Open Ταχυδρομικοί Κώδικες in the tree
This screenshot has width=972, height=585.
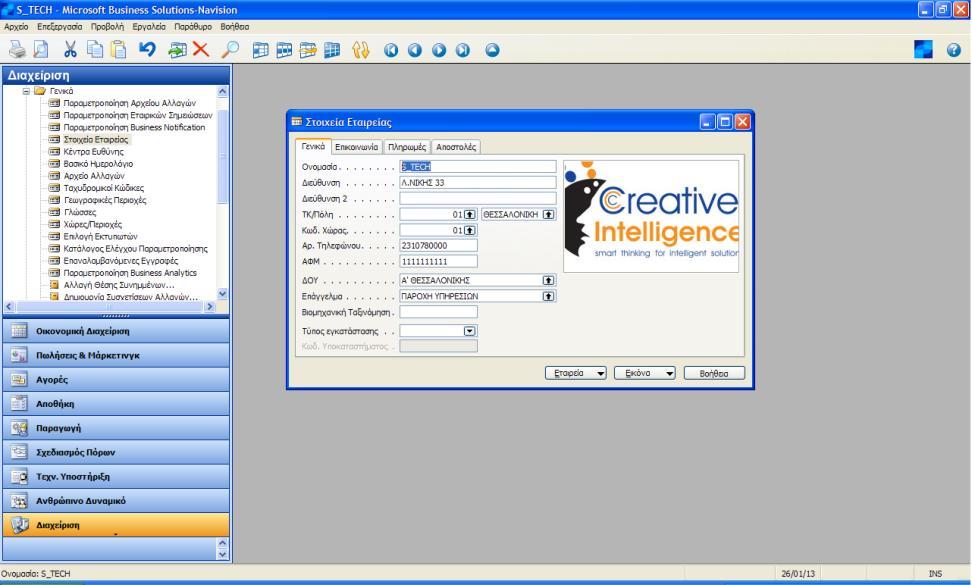[x=104, y=188]
